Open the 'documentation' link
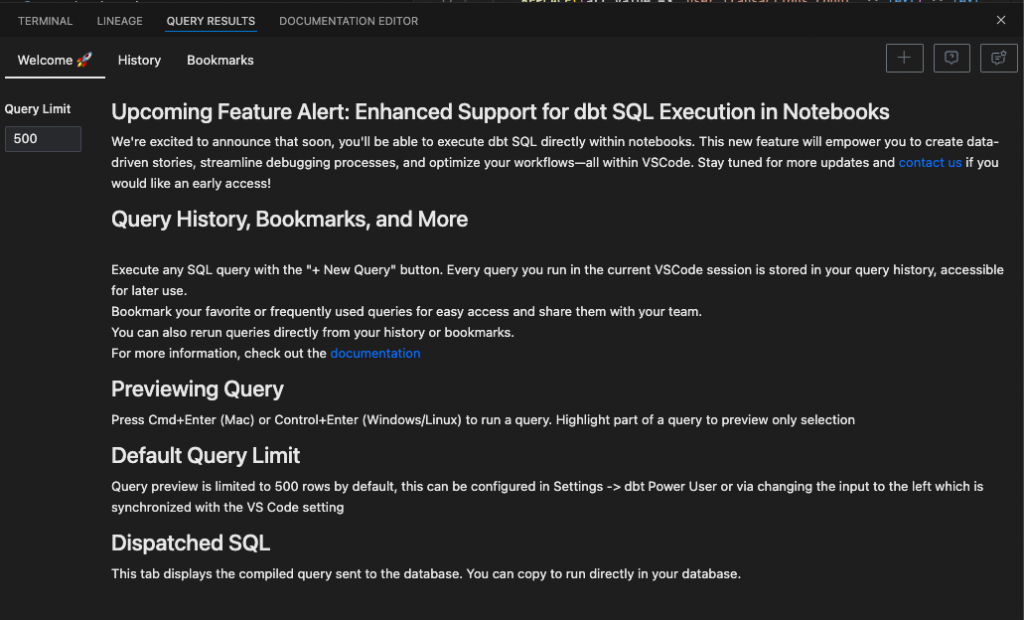 point(375,353)
